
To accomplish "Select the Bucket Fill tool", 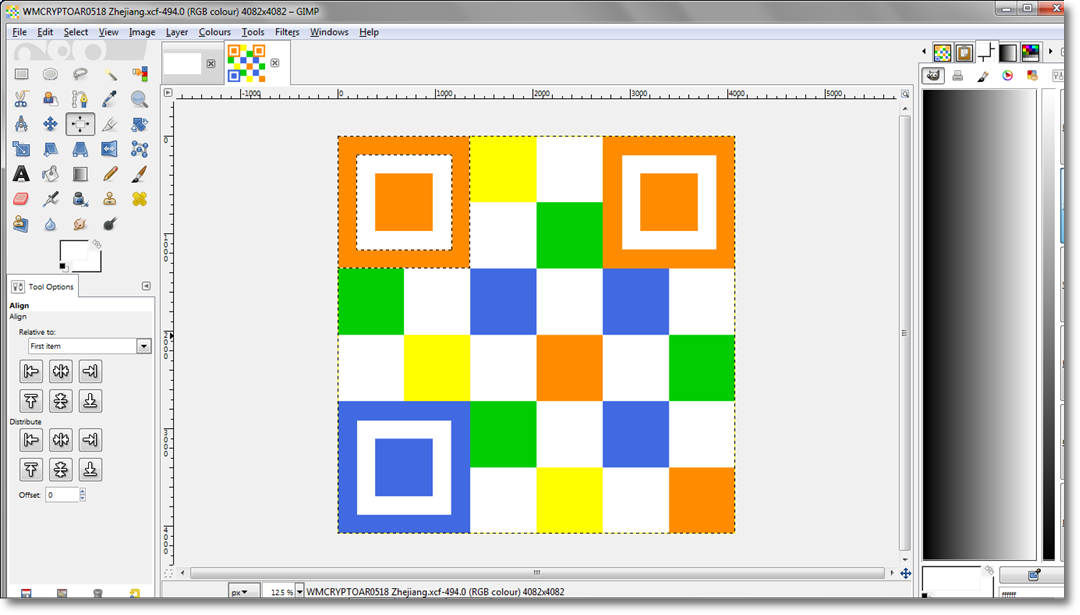I will (x=50, y=174).
